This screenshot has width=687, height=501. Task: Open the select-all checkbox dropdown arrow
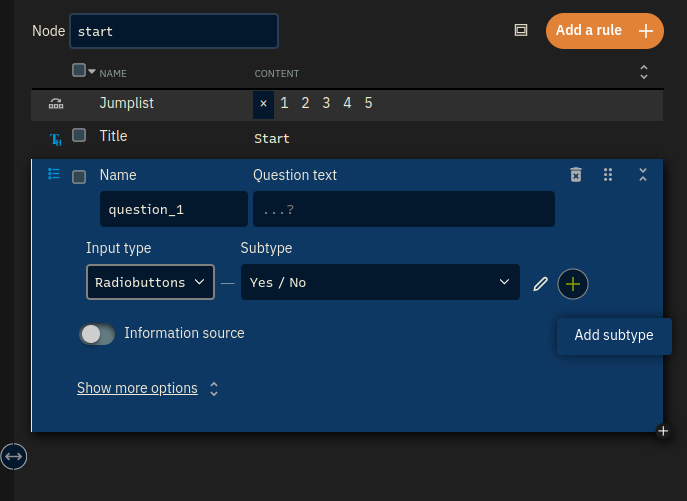(x=92, y=71)
